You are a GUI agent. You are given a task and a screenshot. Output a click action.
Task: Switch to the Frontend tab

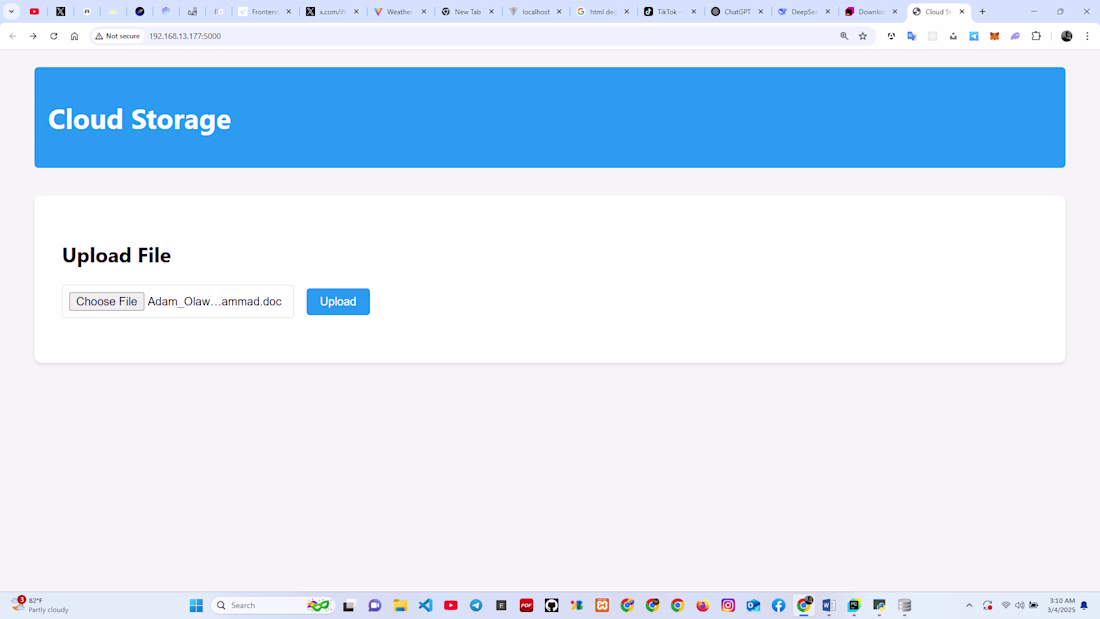pos(265,11)
